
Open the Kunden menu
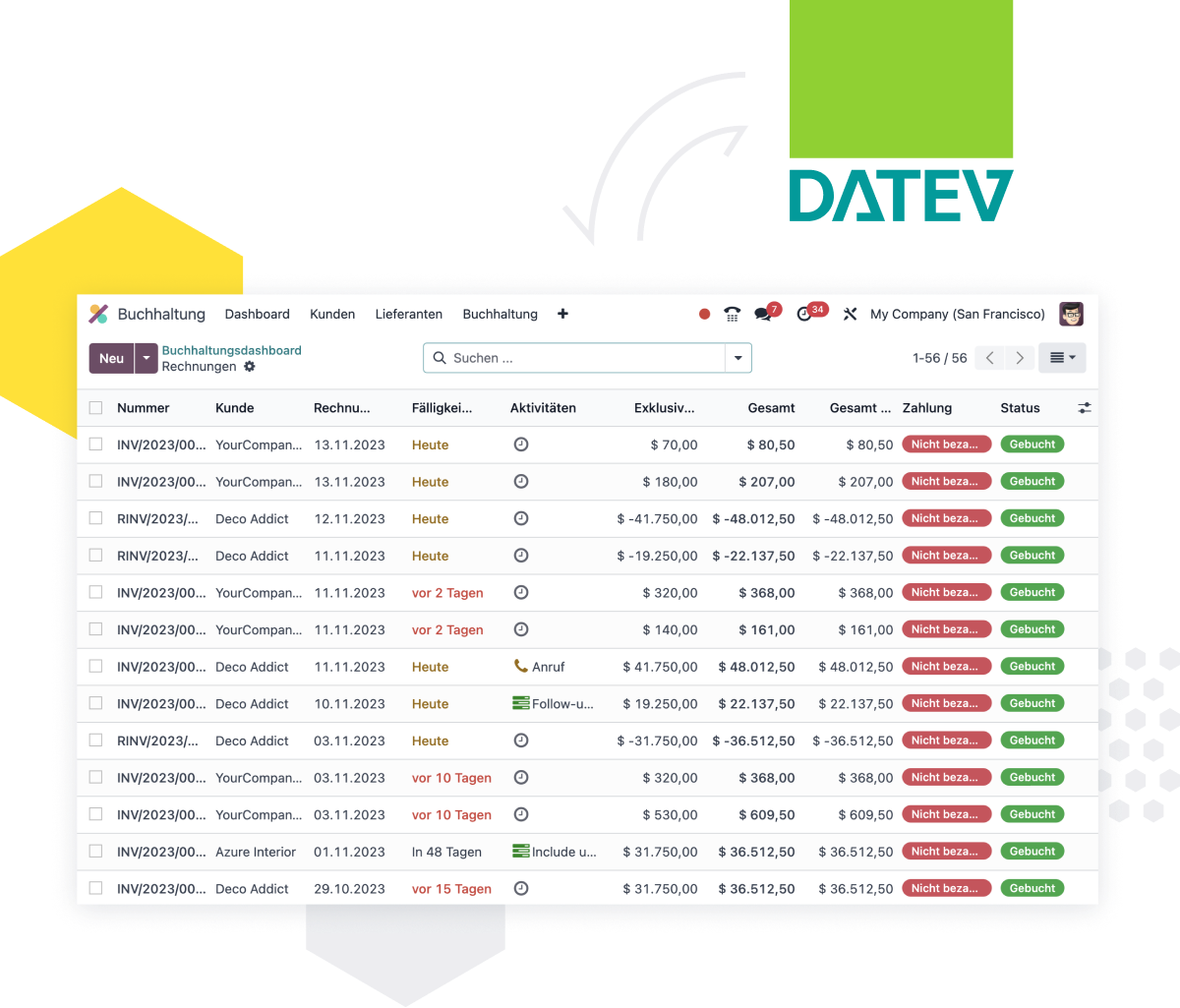[332, 315]
